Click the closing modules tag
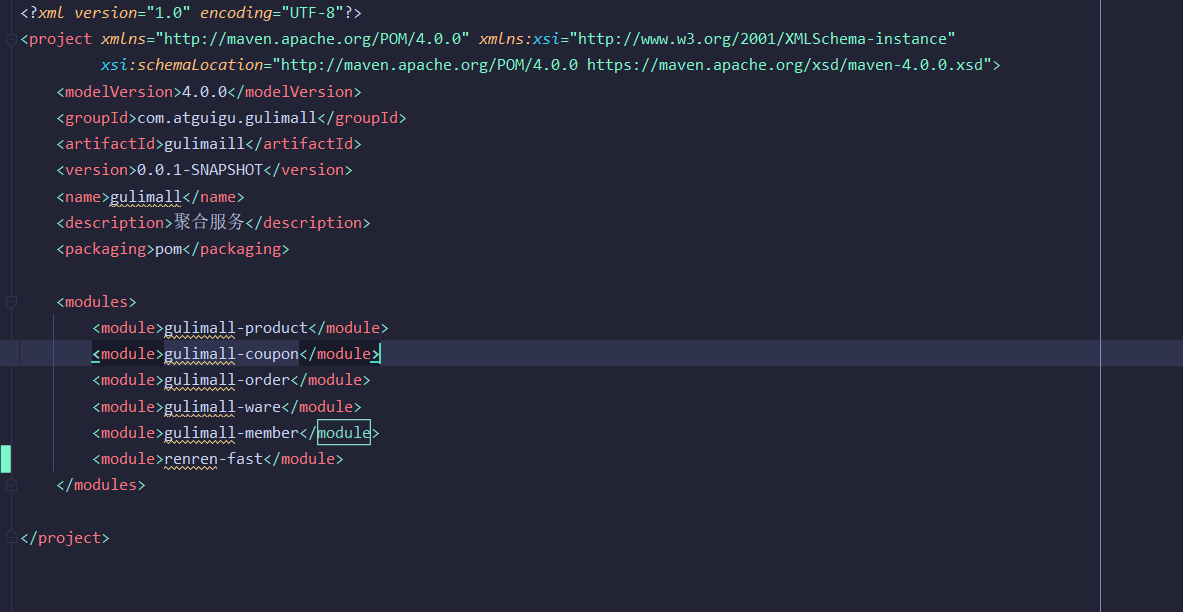 click(x=101, y=485)
